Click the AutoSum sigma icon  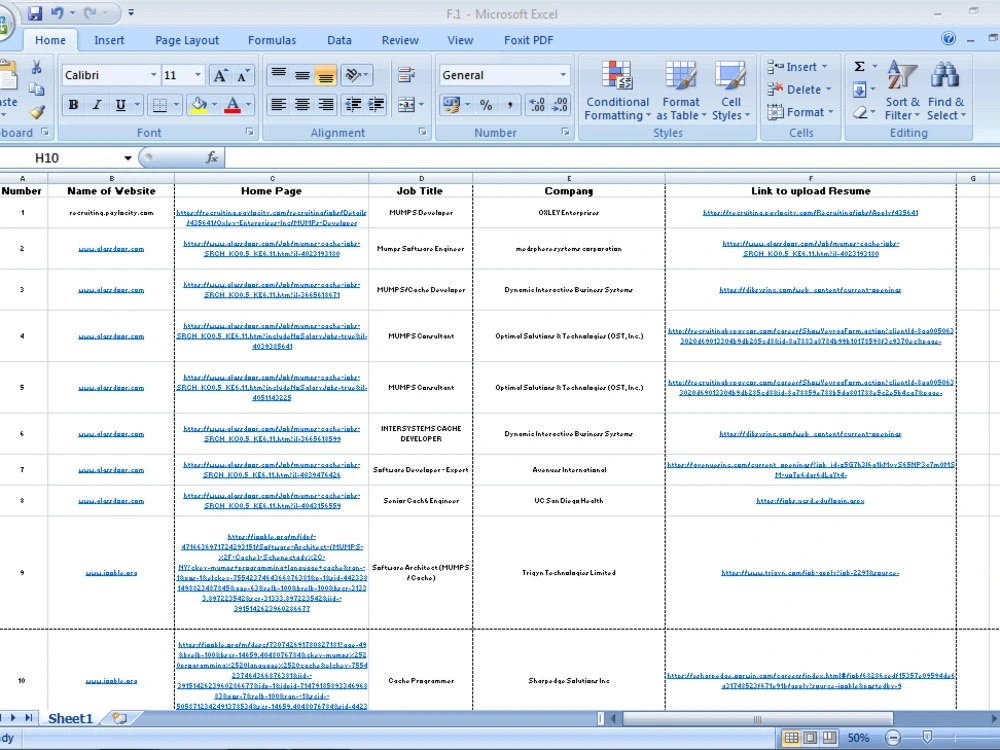860,66
